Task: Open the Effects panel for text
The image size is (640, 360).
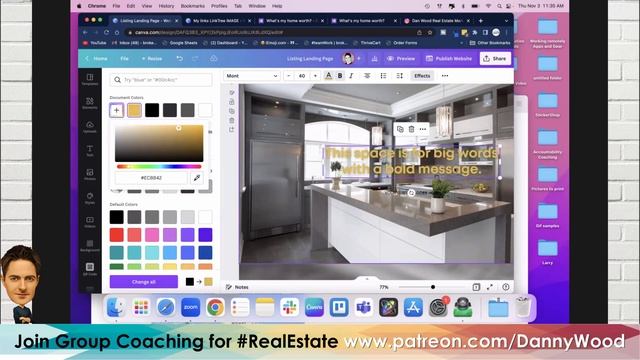Action: [x=422, y=76]
